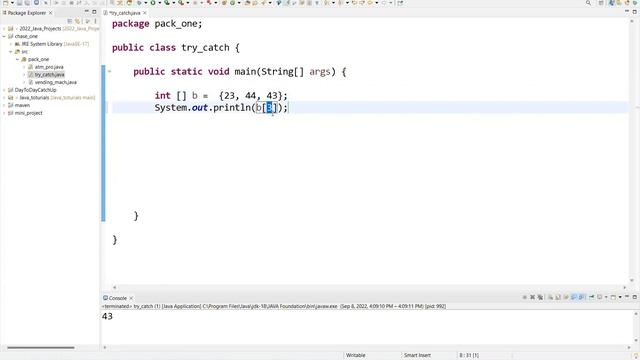Close the Console view tab

coord(131,298)
